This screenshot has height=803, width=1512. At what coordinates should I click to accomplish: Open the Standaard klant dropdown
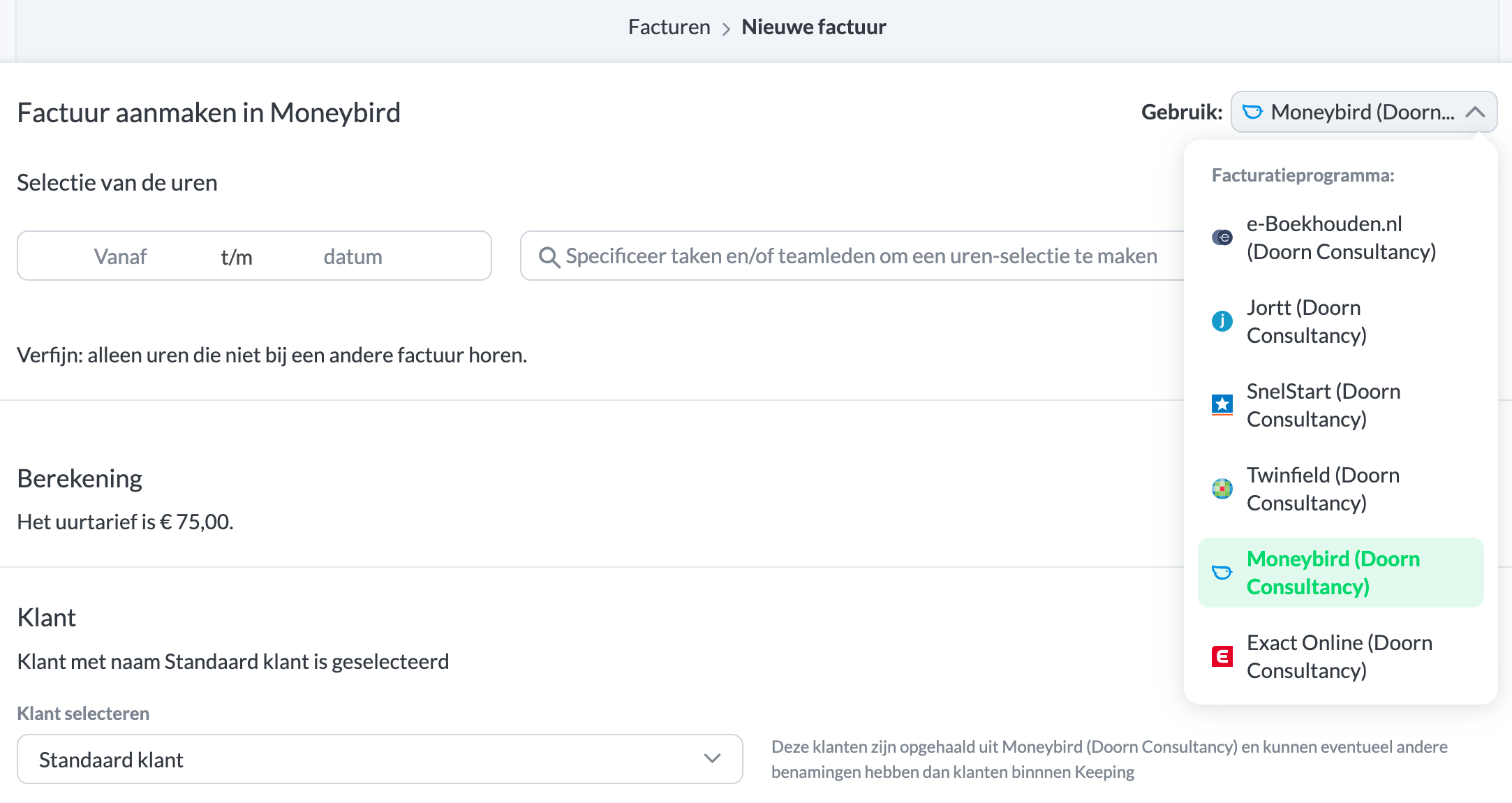pyautogui.click(x=380, y=759)
